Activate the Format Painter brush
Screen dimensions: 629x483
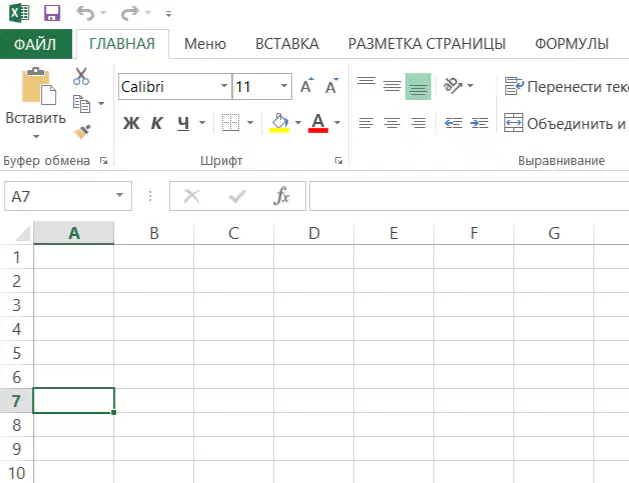(82, 132)
